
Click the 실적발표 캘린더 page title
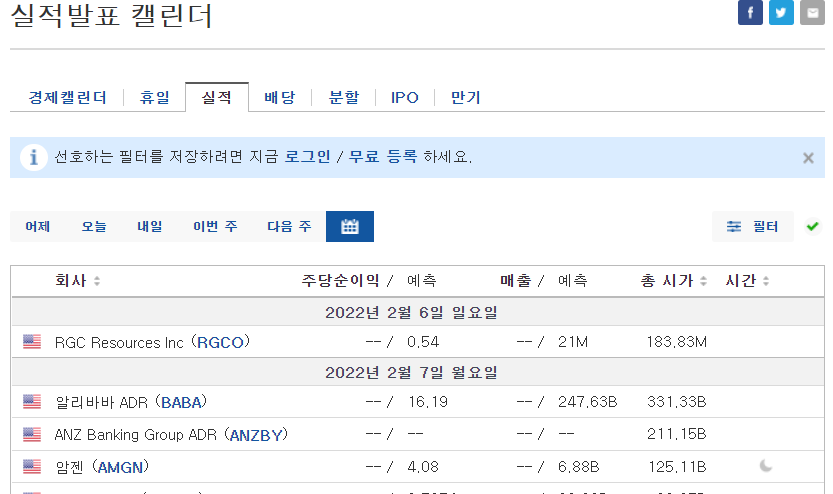(x=112, y=15)
